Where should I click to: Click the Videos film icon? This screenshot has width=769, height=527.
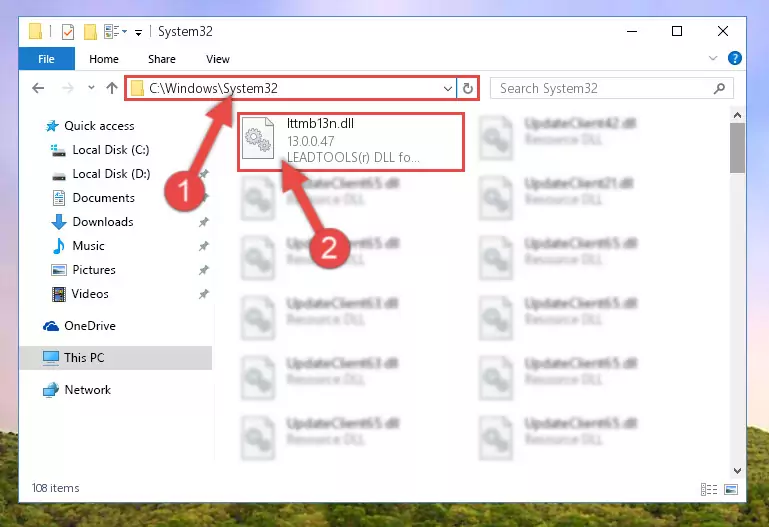[x=59, y=294]
